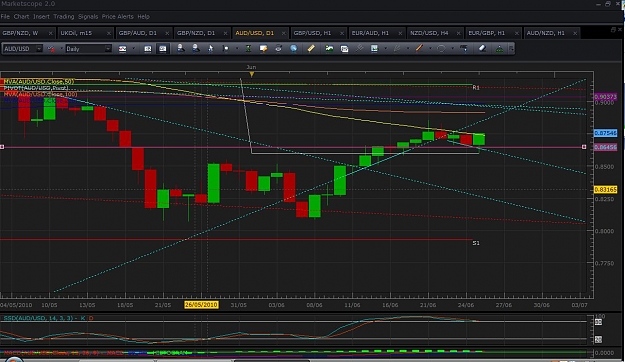
Task: Expand the template icon dropdown arrow
Action: [x=385, y=49]
